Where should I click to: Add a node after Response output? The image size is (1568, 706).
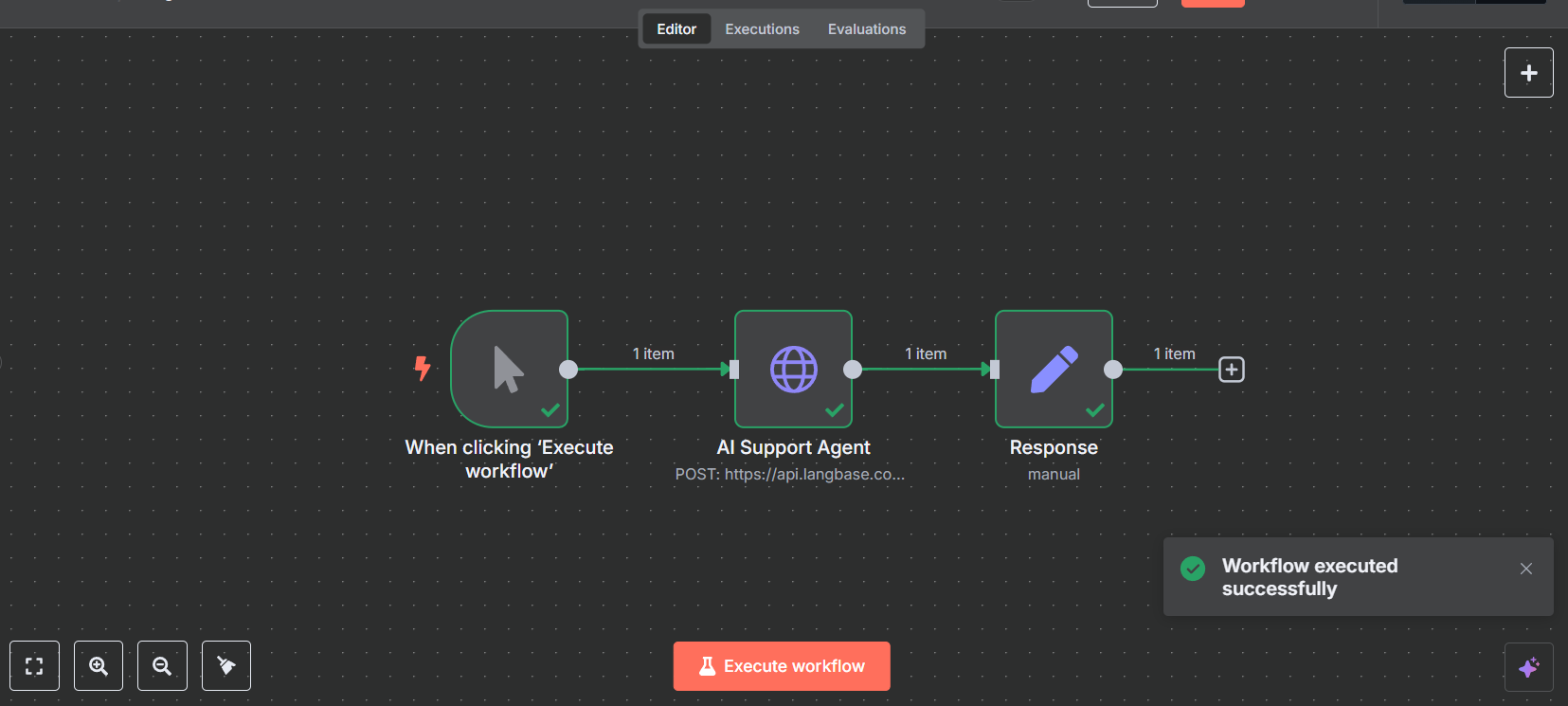[x=1231, y=370]
